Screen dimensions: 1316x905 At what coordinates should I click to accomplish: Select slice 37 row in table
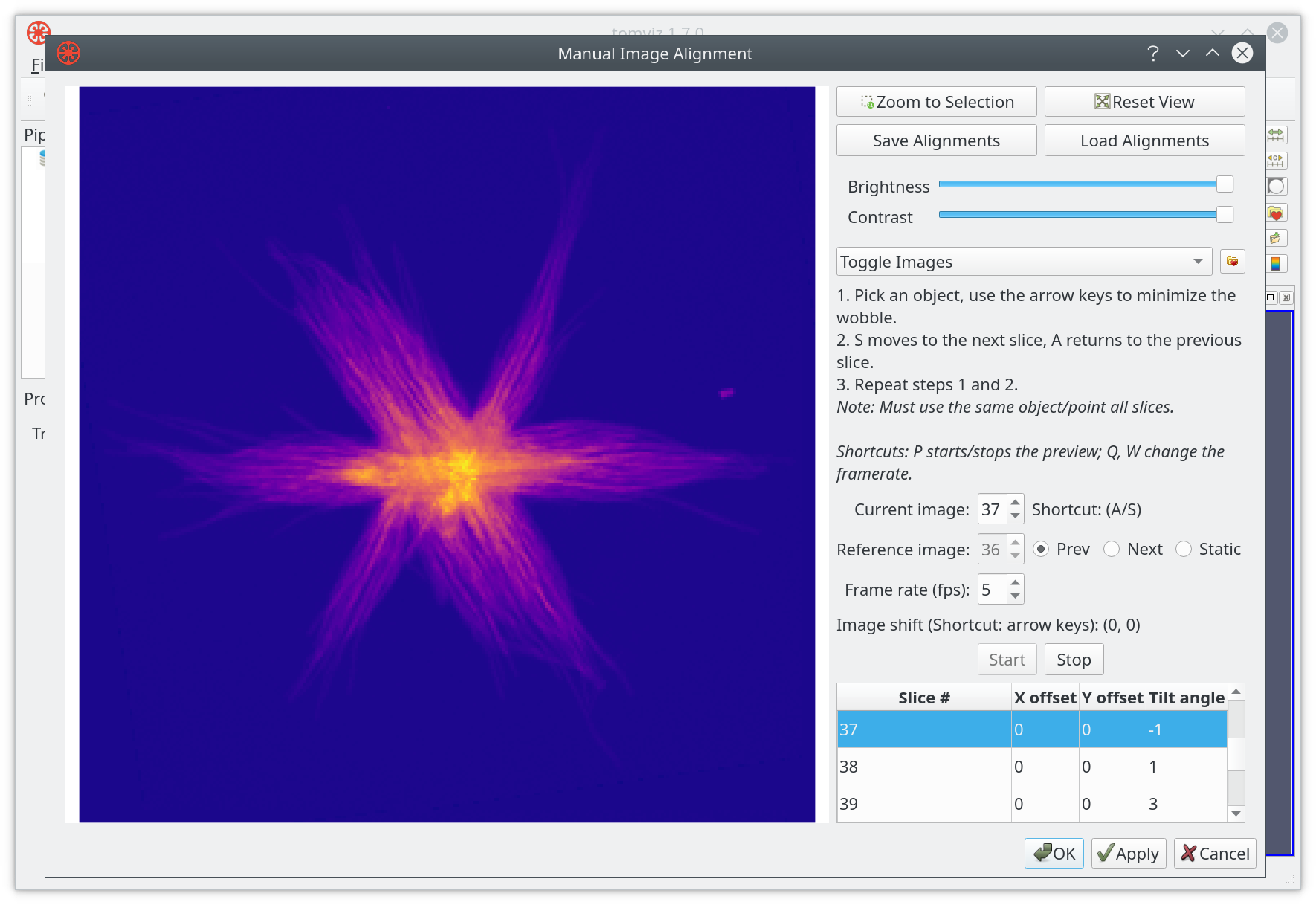coord(1032,730)
